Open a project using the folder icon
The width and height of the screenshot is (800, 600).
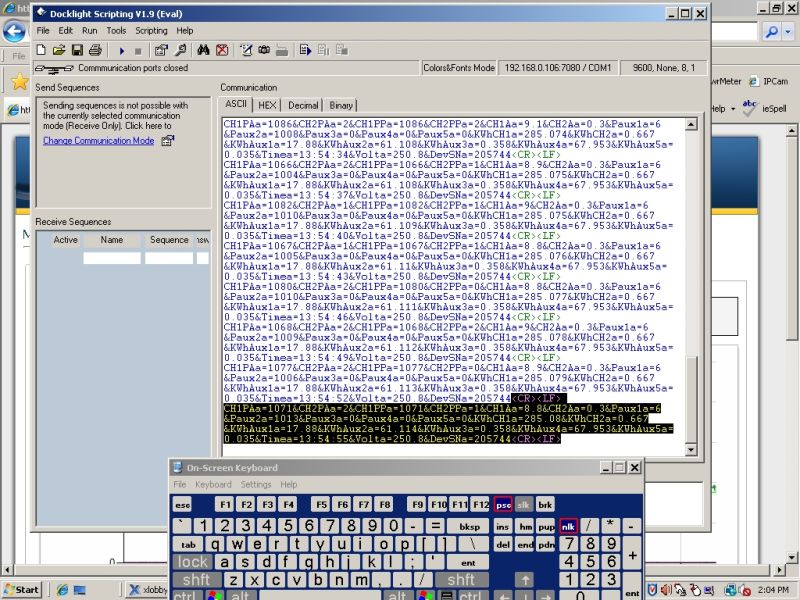59,50
